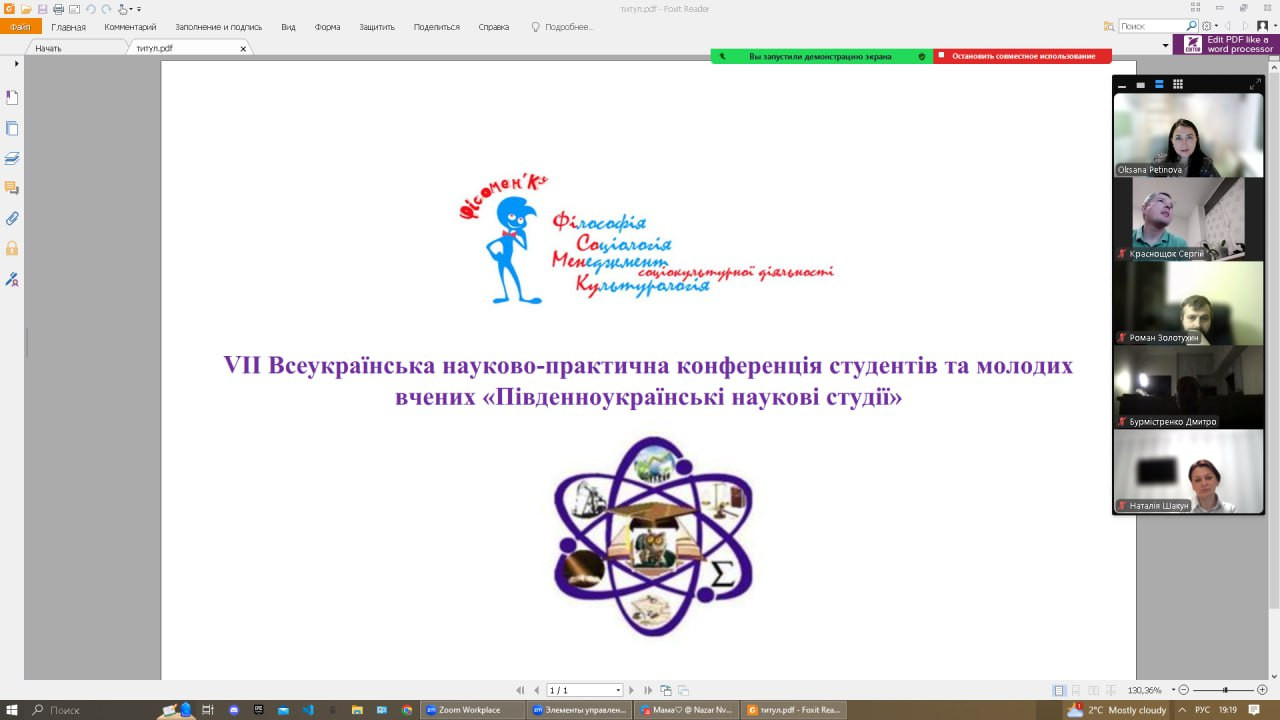Open the Pages thumbnails panel in the sidebar

(12, 128)
